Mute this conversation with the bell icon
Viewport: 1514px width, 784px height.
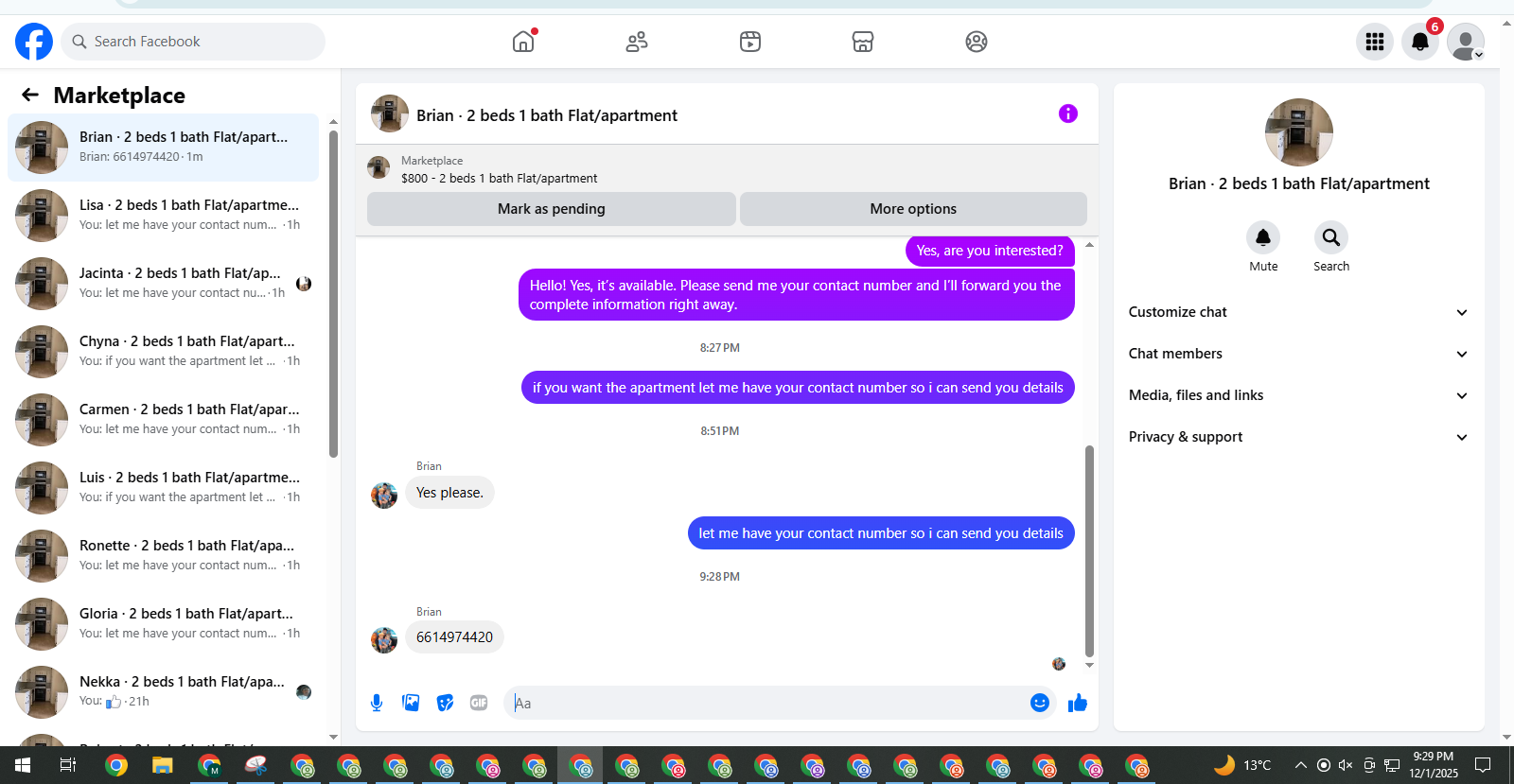(1263, 237)
